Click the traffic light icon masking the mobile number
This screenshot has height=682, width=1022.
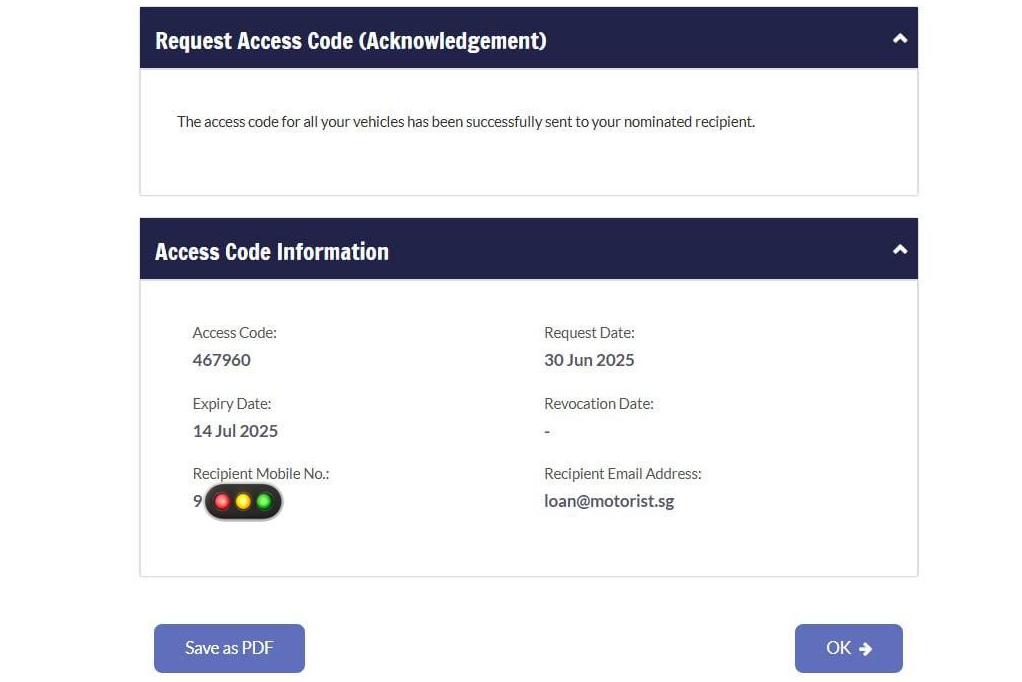click(243, 502)
